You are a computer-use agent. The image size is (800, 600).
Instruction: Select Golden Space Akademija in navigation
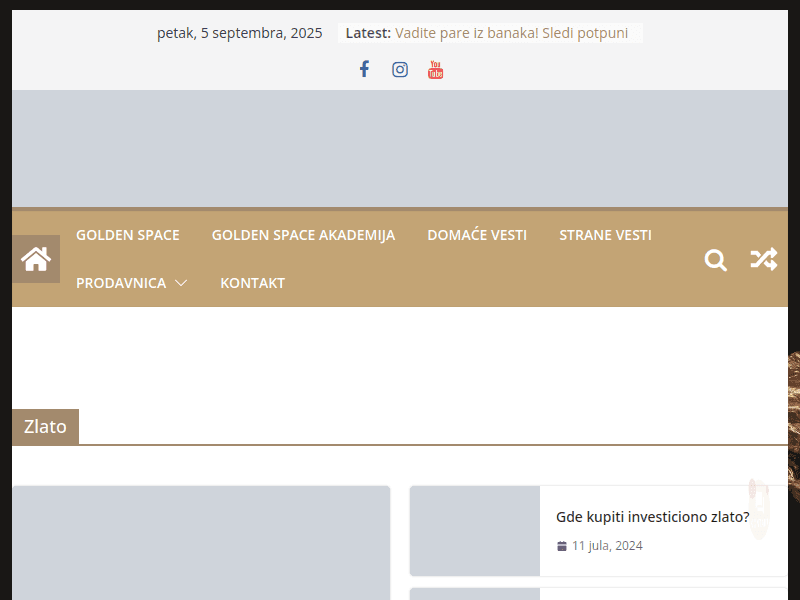pos(303,235)
